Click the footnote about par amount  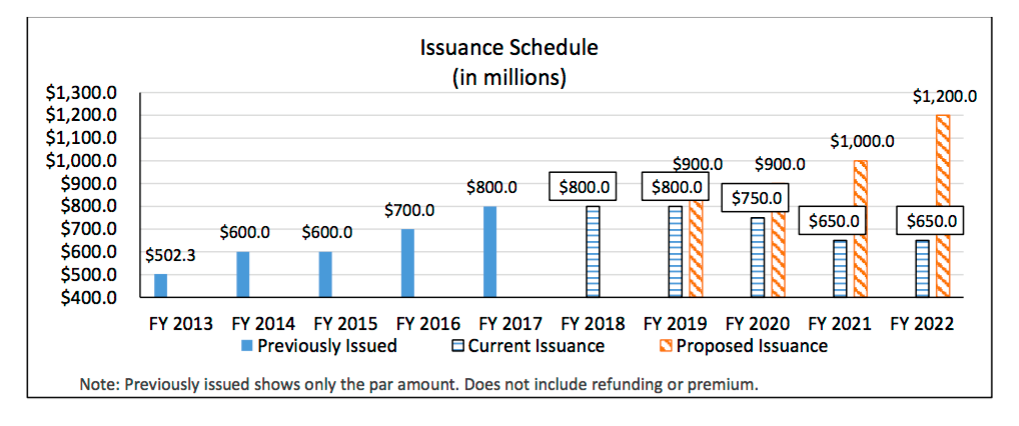418,384
